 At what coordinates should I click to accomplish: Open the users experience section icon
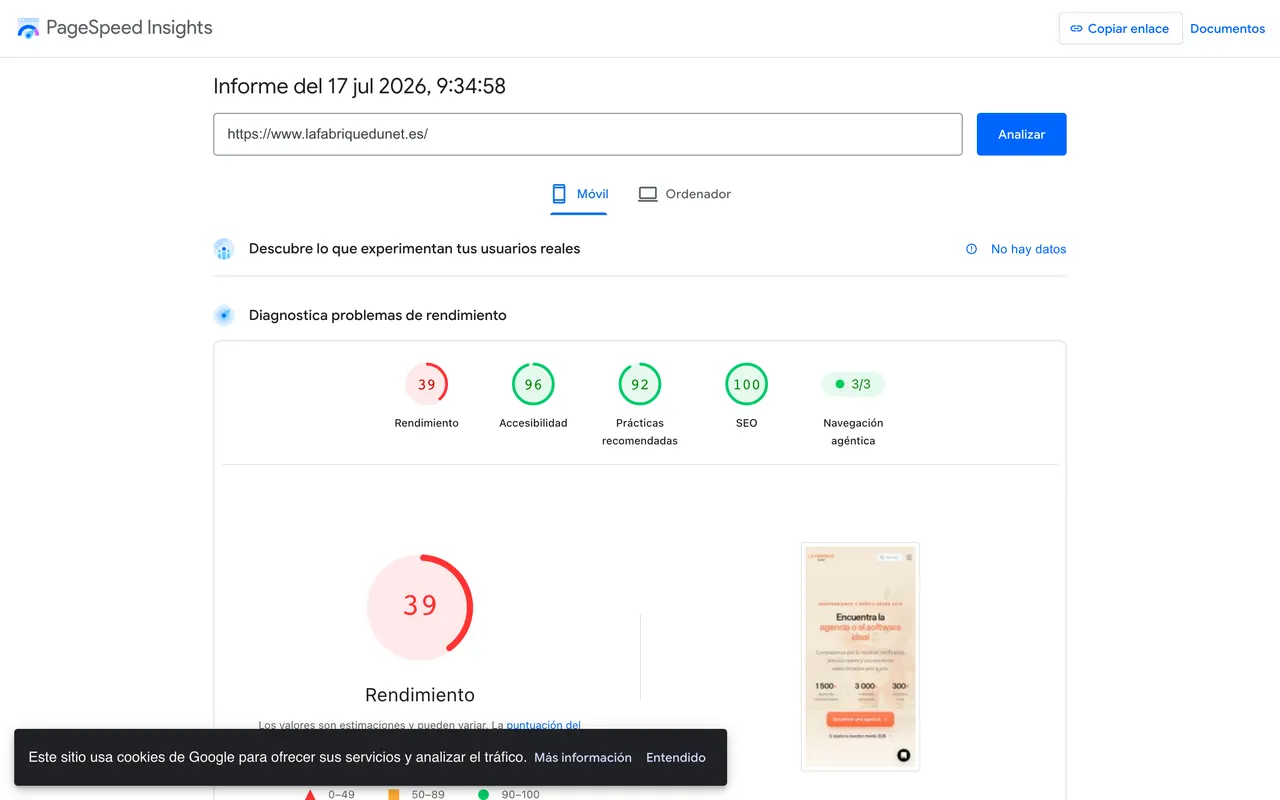pyautogui.click(x=224, y=249)
